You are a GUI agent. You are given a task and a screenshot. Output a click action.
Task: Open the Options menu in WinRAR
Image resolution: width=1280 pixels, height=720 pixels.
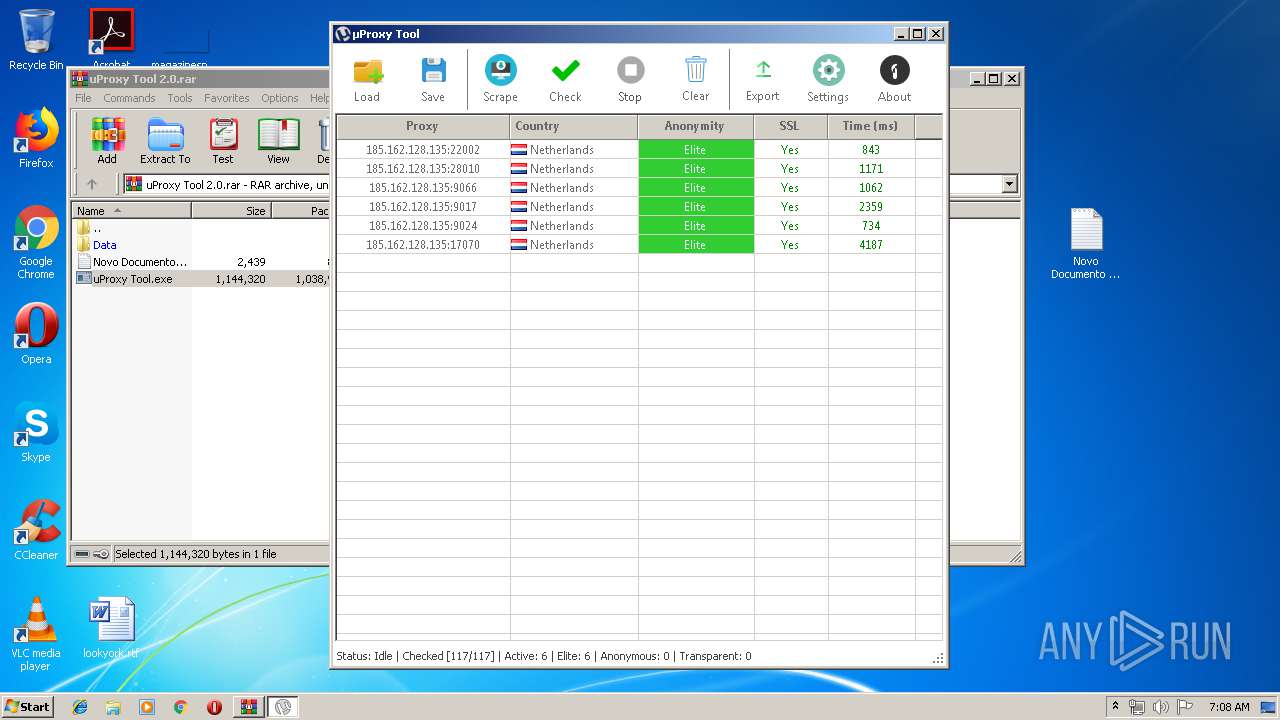pos(280,98)
